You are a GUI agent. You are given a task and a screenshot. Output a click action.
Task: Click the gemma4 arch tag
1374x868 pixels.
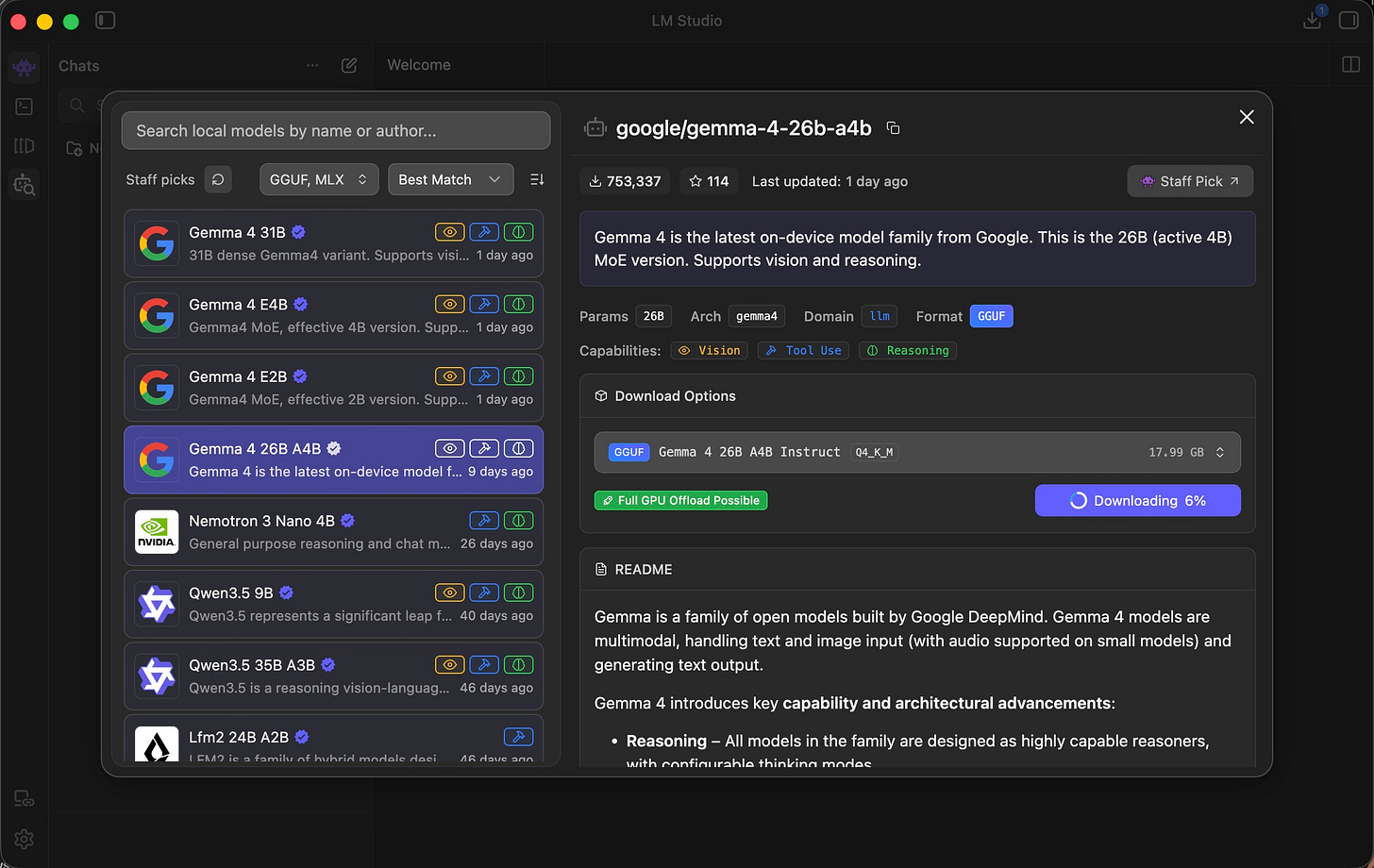pyautogui.click(x=759, y=316)
